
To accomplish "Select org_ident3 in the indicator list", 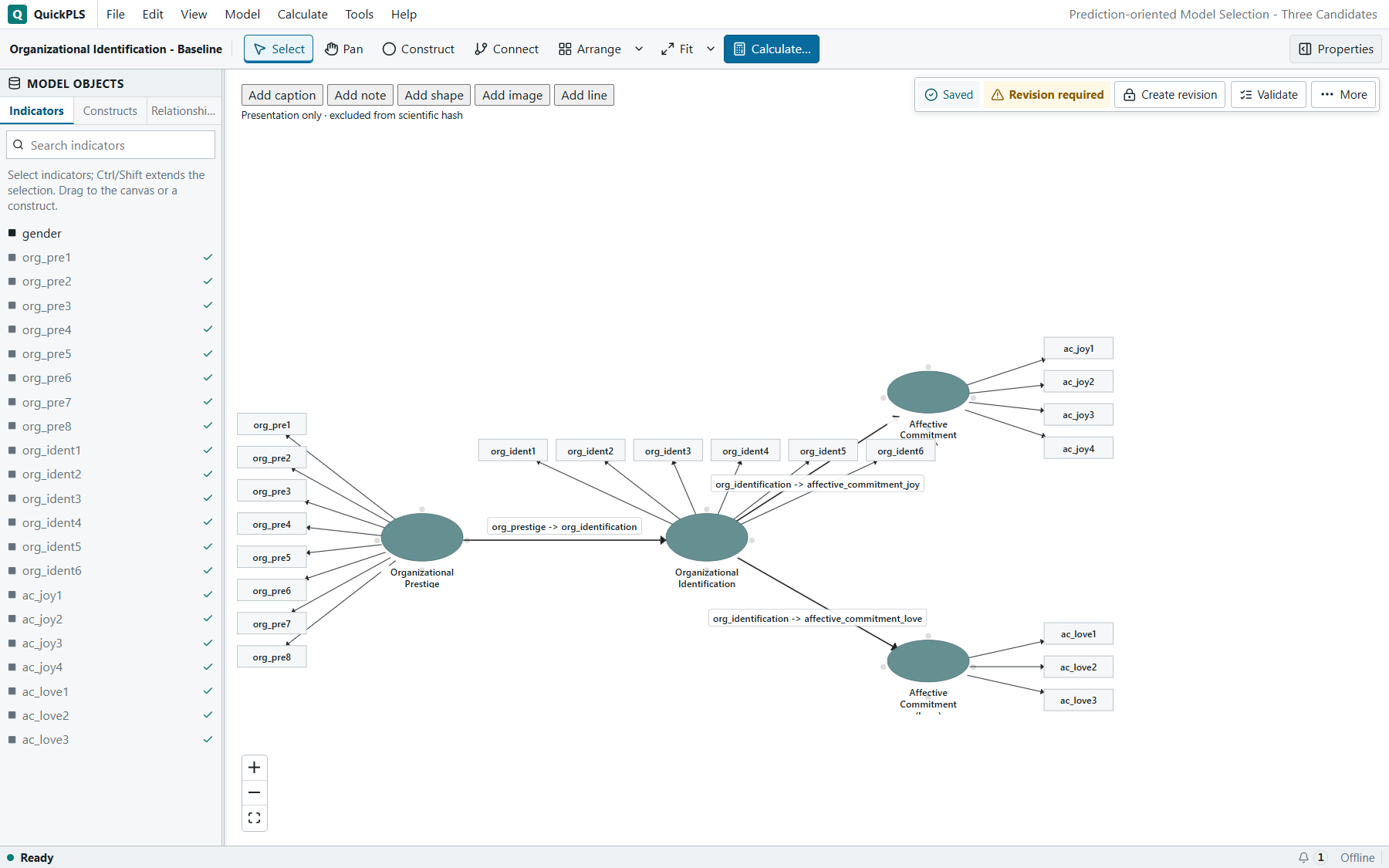I will pos(111,499).
